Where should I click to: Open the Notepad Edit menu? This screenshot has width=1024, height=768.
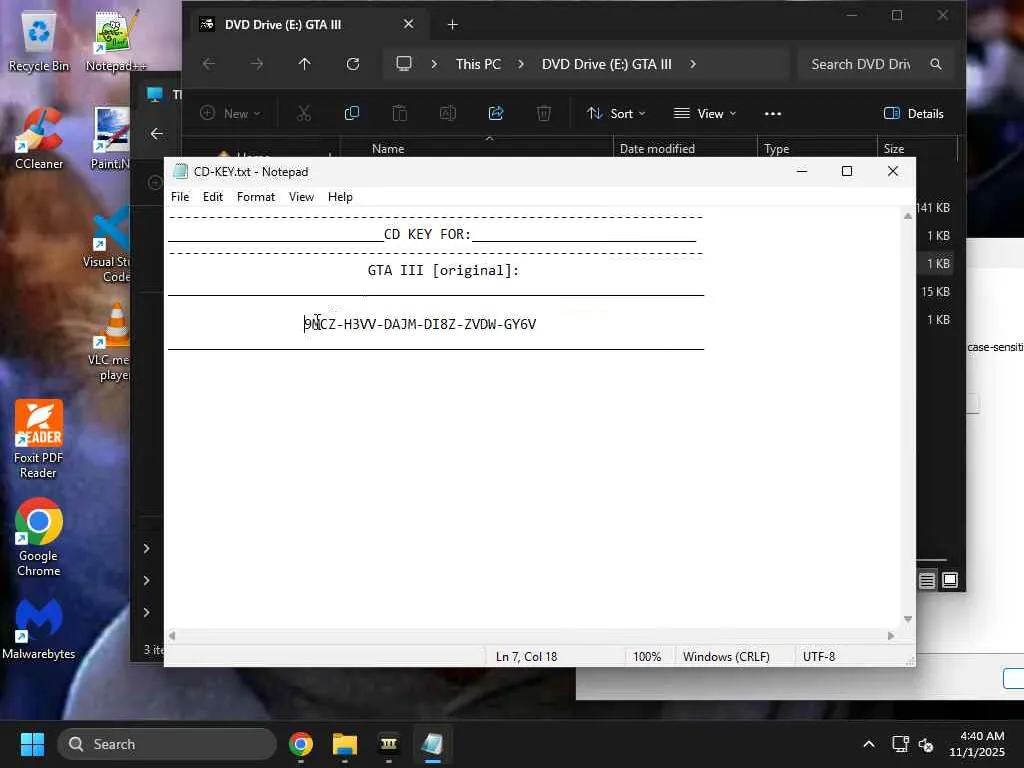pos(213,197)
